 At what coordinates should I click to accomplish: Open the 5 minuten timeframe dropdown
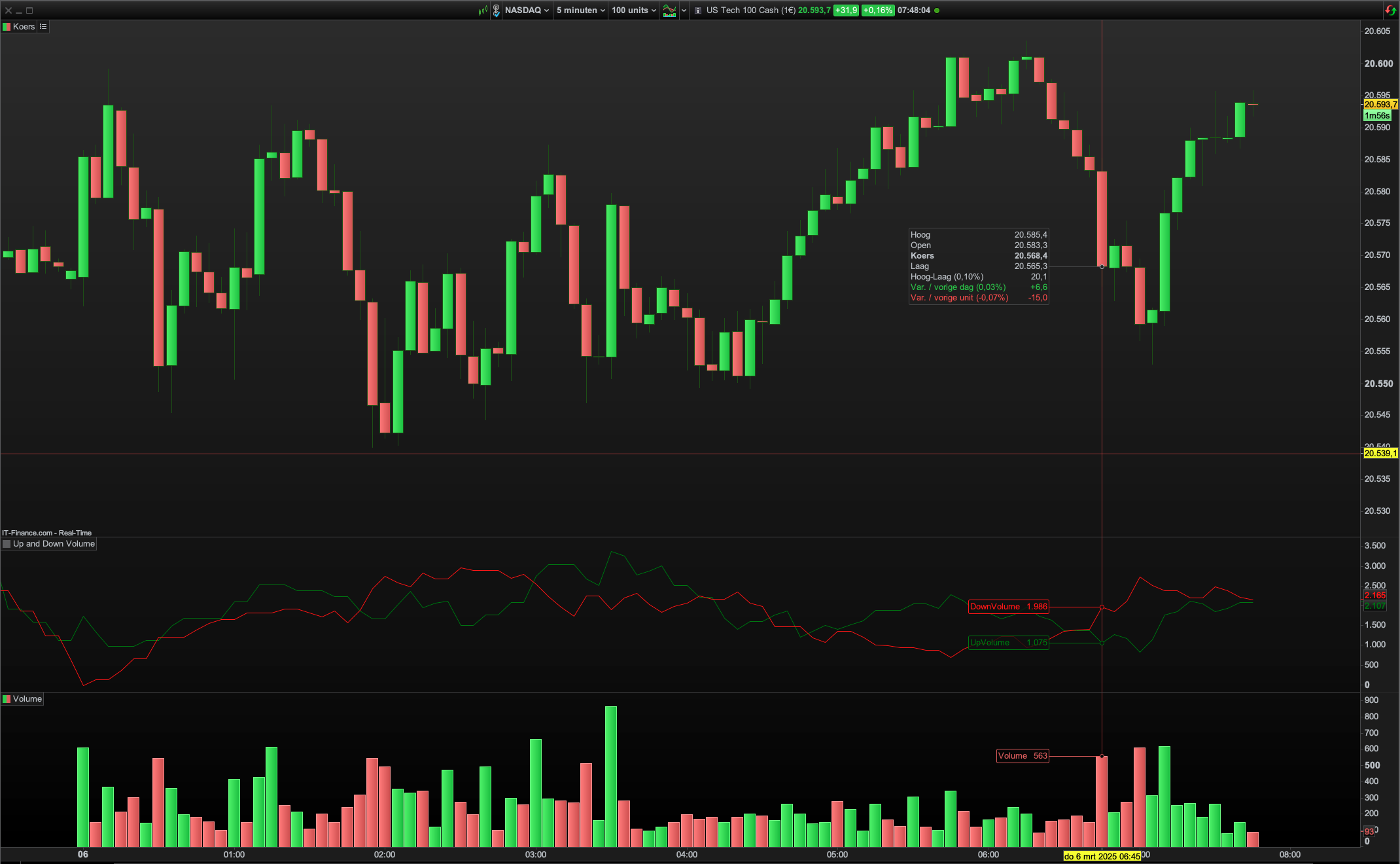coord(580,10)
